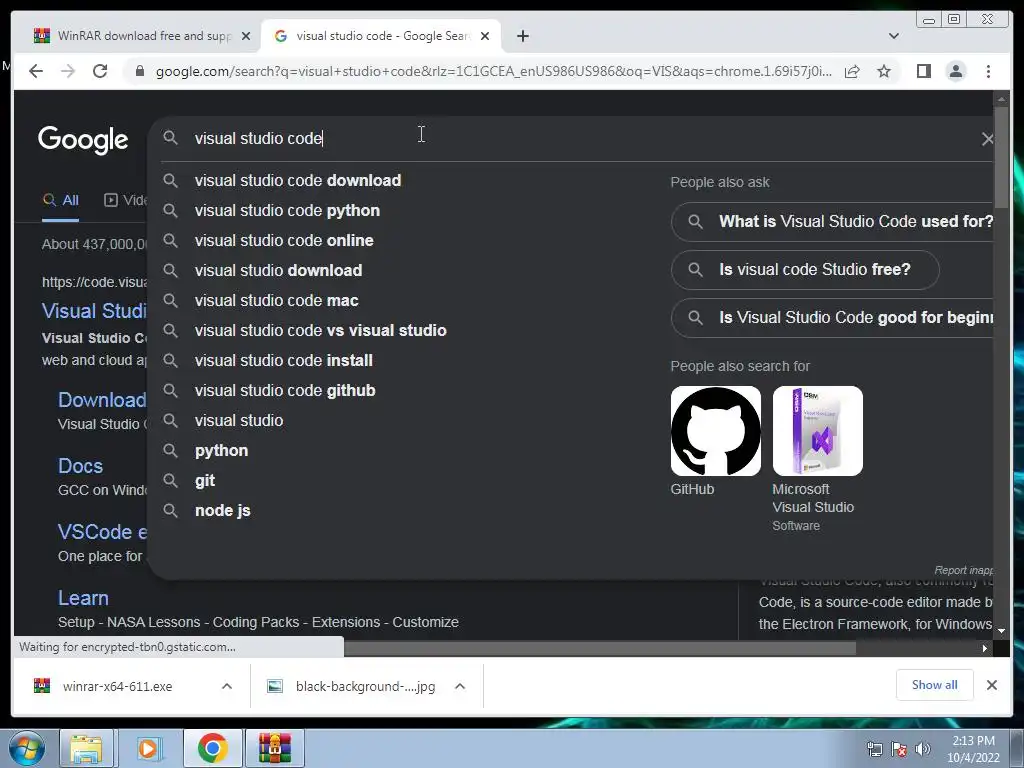Click the browser forward arrow

click(68, 71)
